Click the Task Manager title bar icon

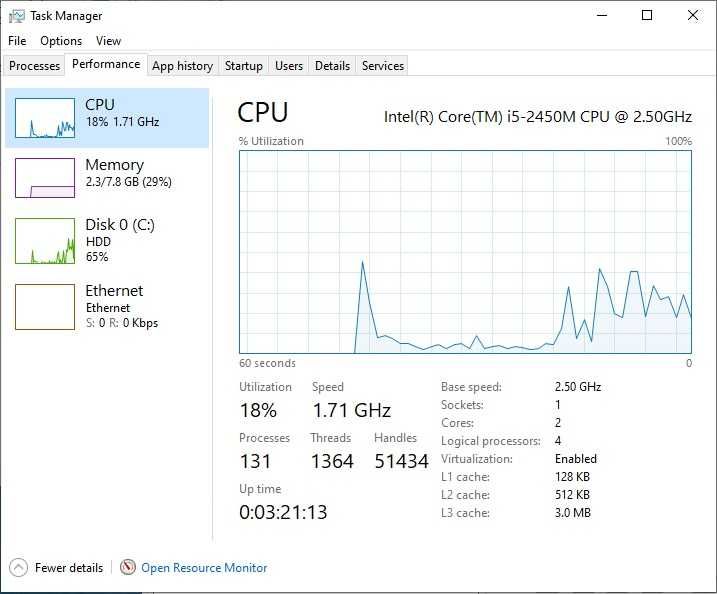[x=17, y=16]
